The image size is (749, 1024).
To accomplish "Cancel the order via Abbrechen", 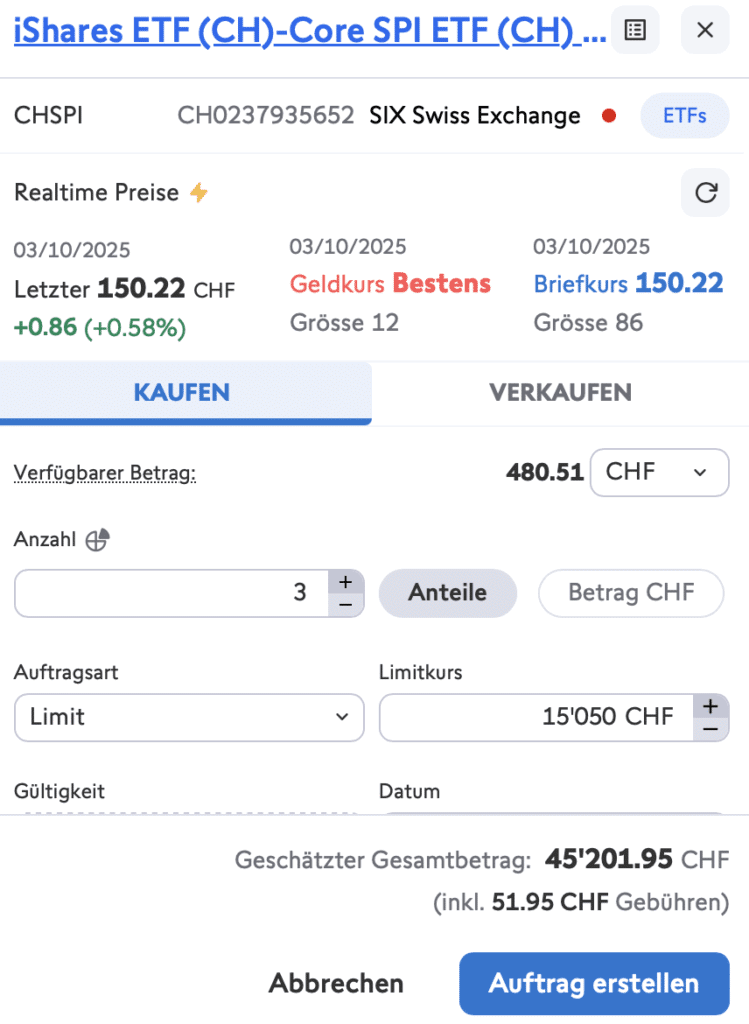I will click(336, 983).
